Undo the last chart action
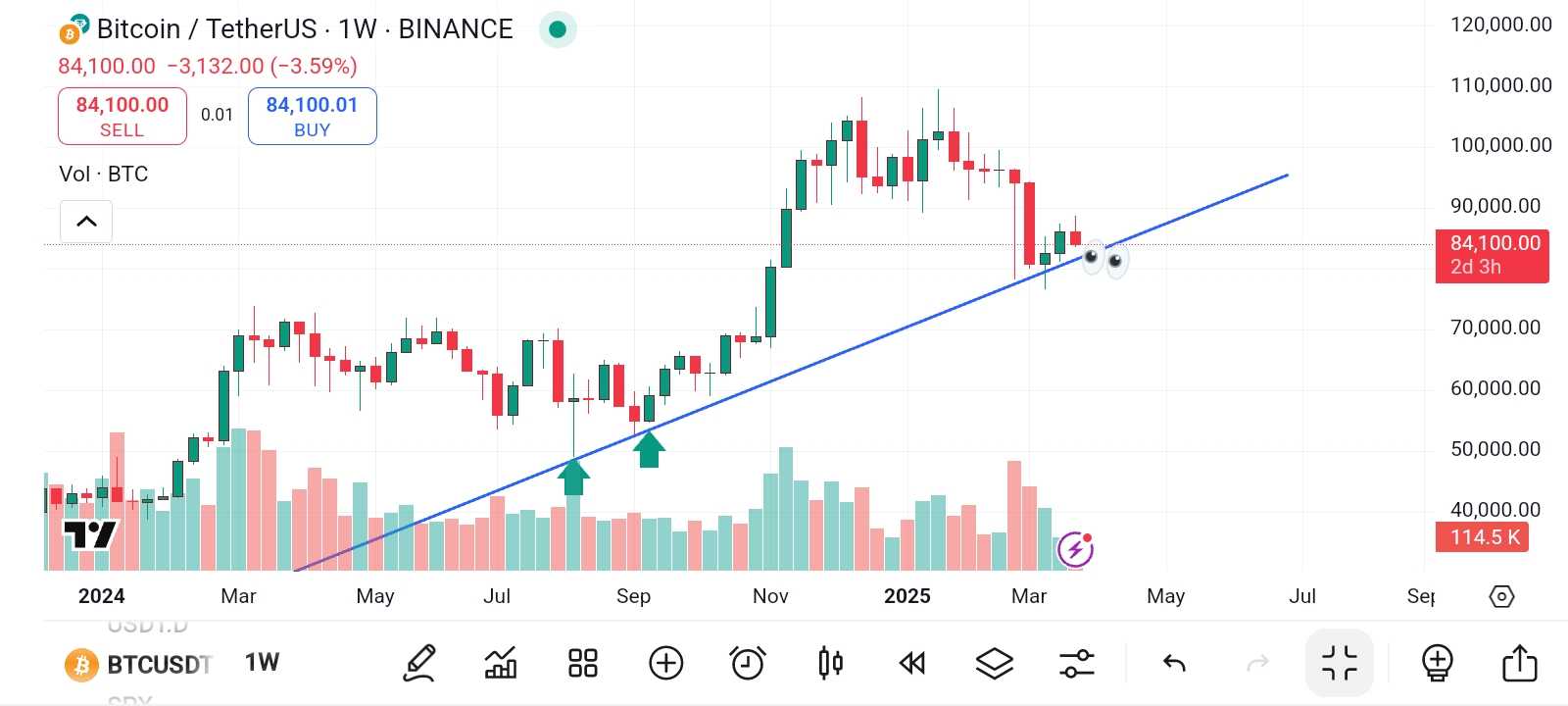Image resolution: width=1568 pixels, height=706 pixels. 1173,662
